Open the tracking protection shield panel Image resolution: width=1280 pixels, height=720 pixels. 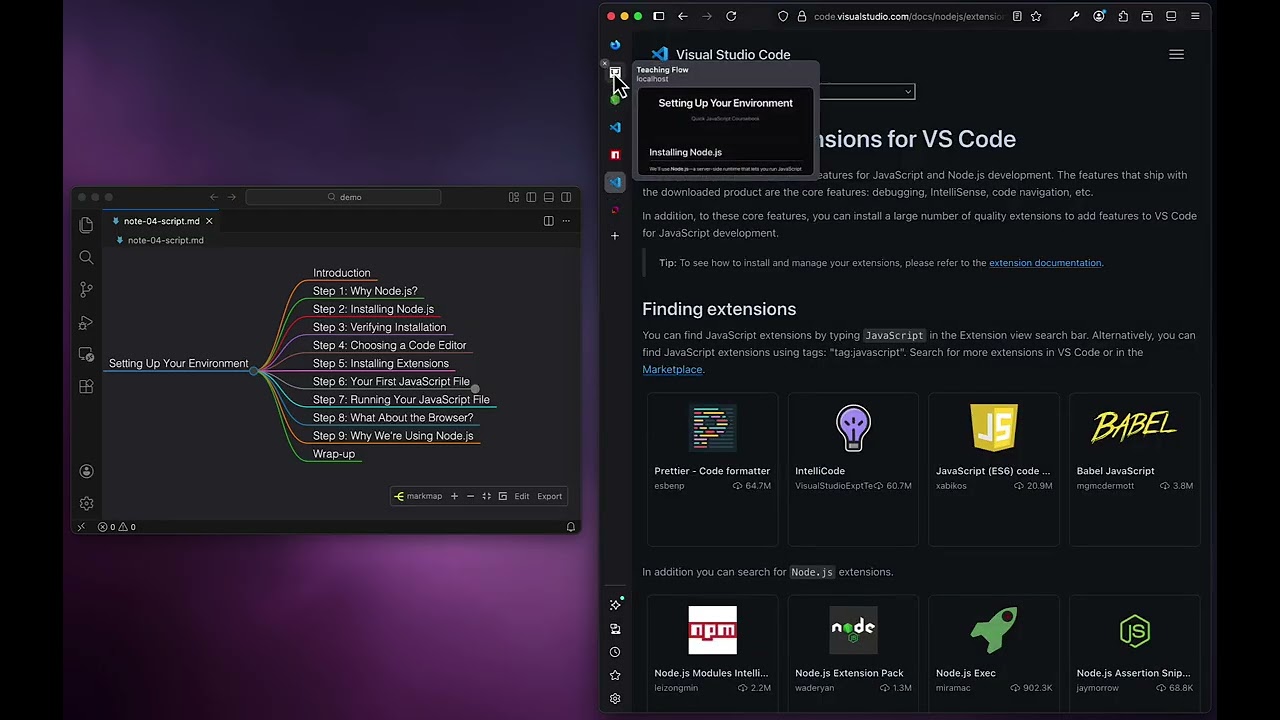783,16
